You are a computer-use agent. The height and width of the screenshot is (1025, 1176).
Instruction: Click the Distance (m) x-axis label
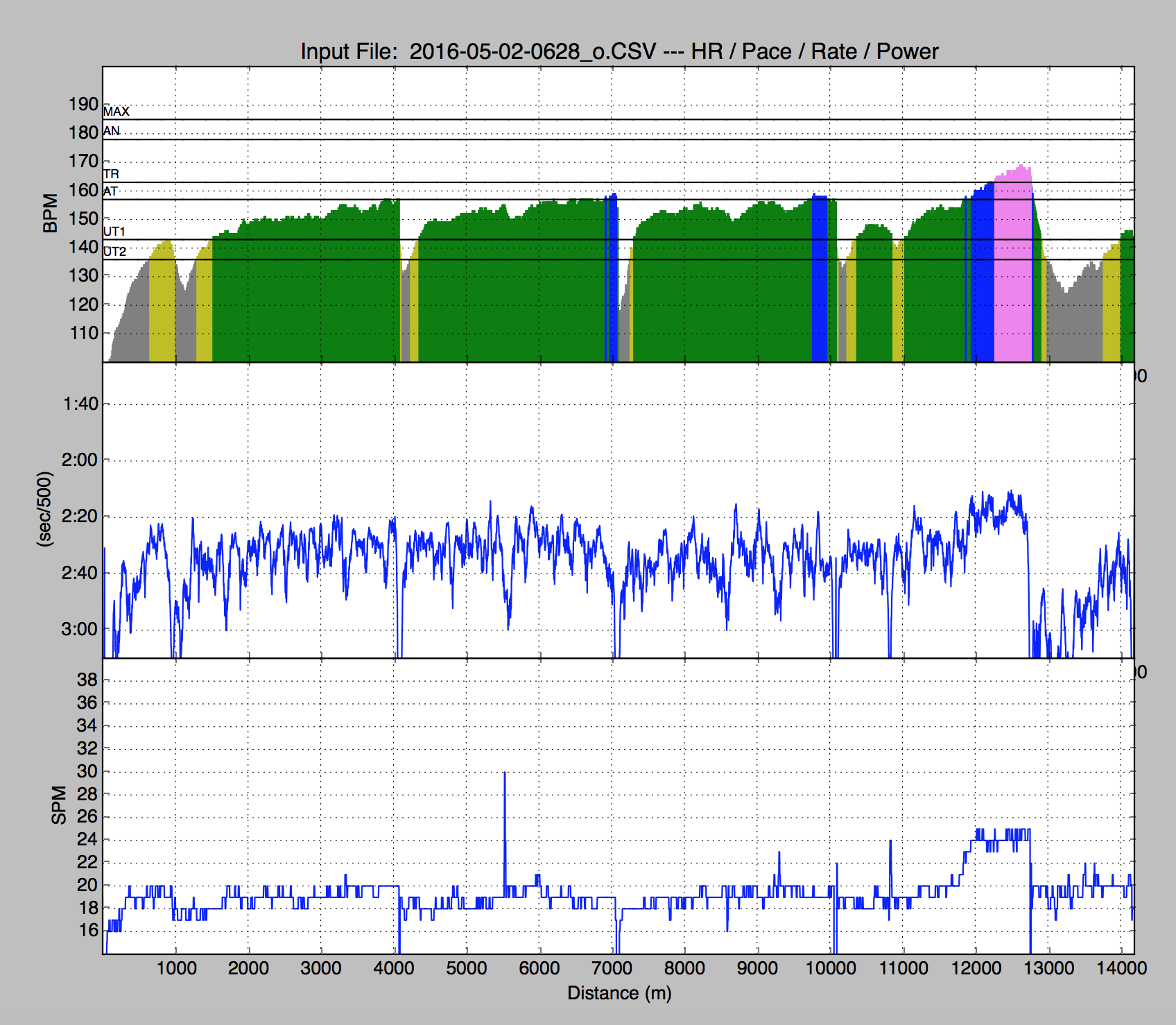(x=619, y=993)
